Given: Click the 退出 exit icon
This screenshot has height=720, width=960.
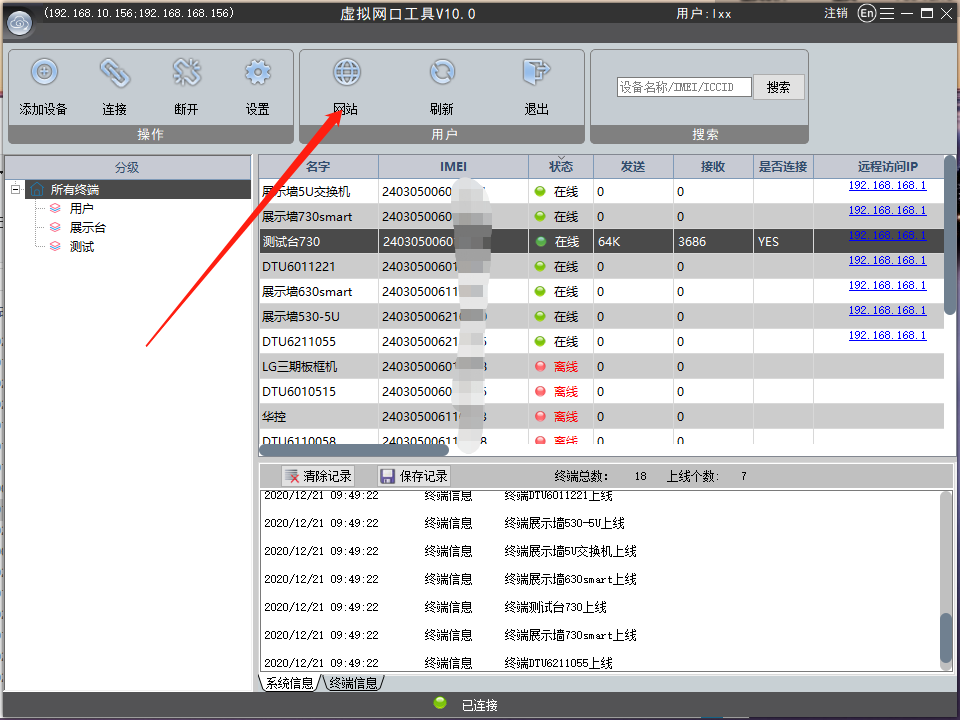Looking at the screenshot, I should click(x=537, y=73).
